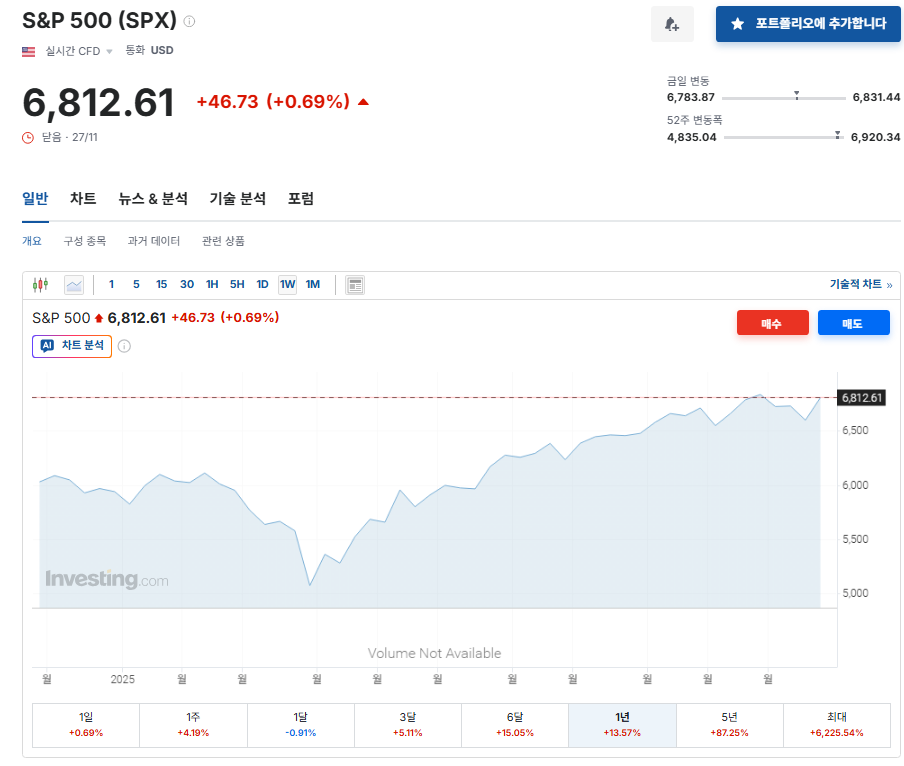Set chart interval to 5H
This screenshot has height=766, width=904.
point(237,284)
